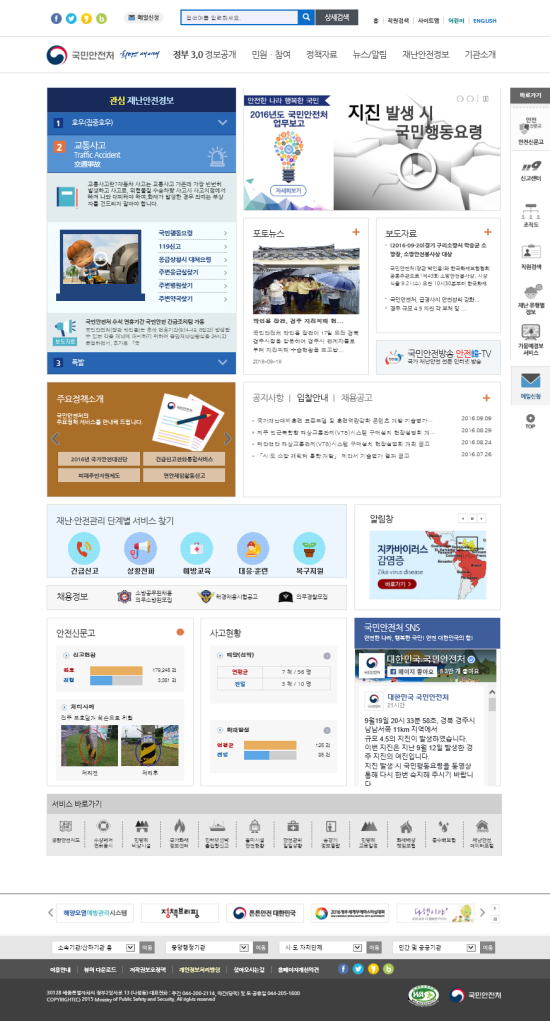The image size is (550, 1021).
Task: Collapse the 교통사고 accordion header
Action: [141, 154]
